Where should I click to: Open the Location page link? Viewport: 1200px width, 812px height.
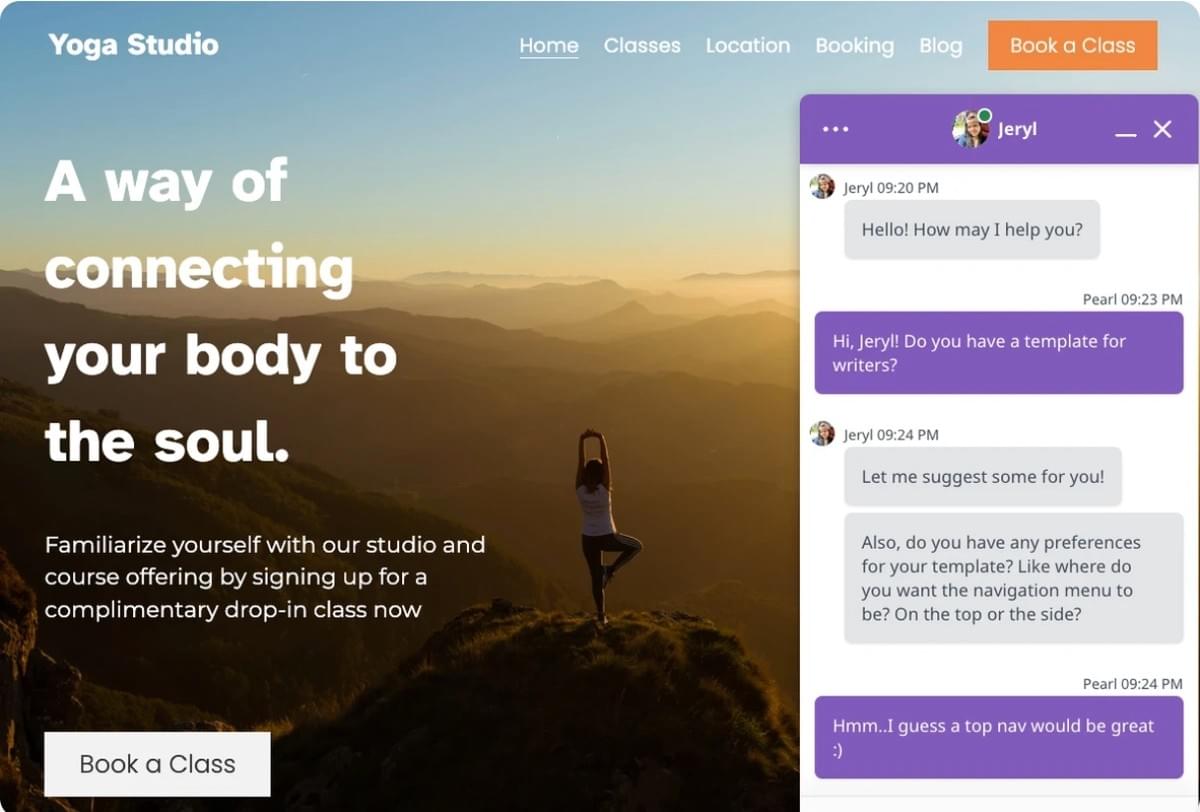(748, 45)
